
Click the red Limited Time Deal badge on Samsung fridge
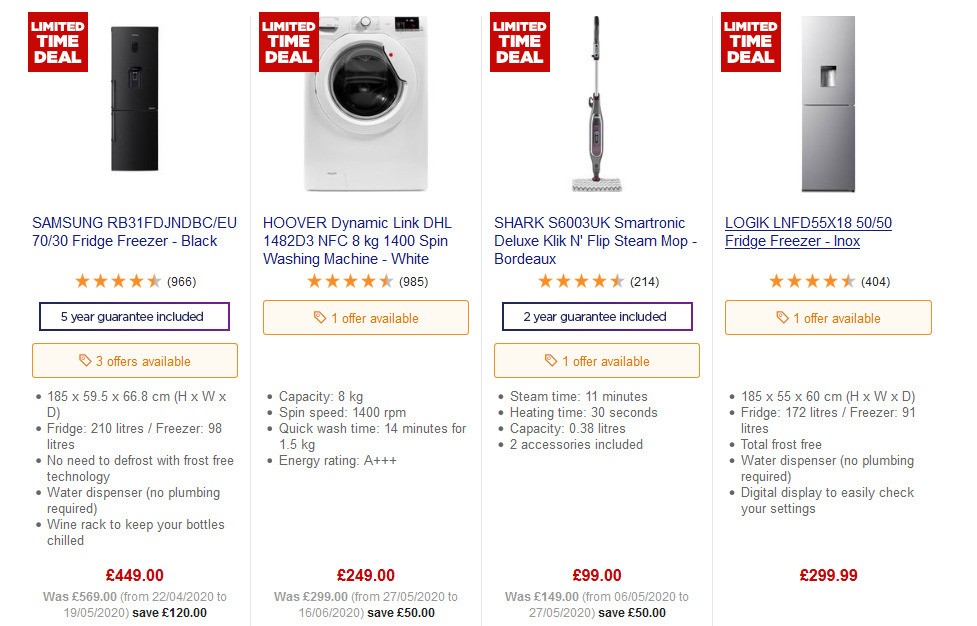point(57,42)
